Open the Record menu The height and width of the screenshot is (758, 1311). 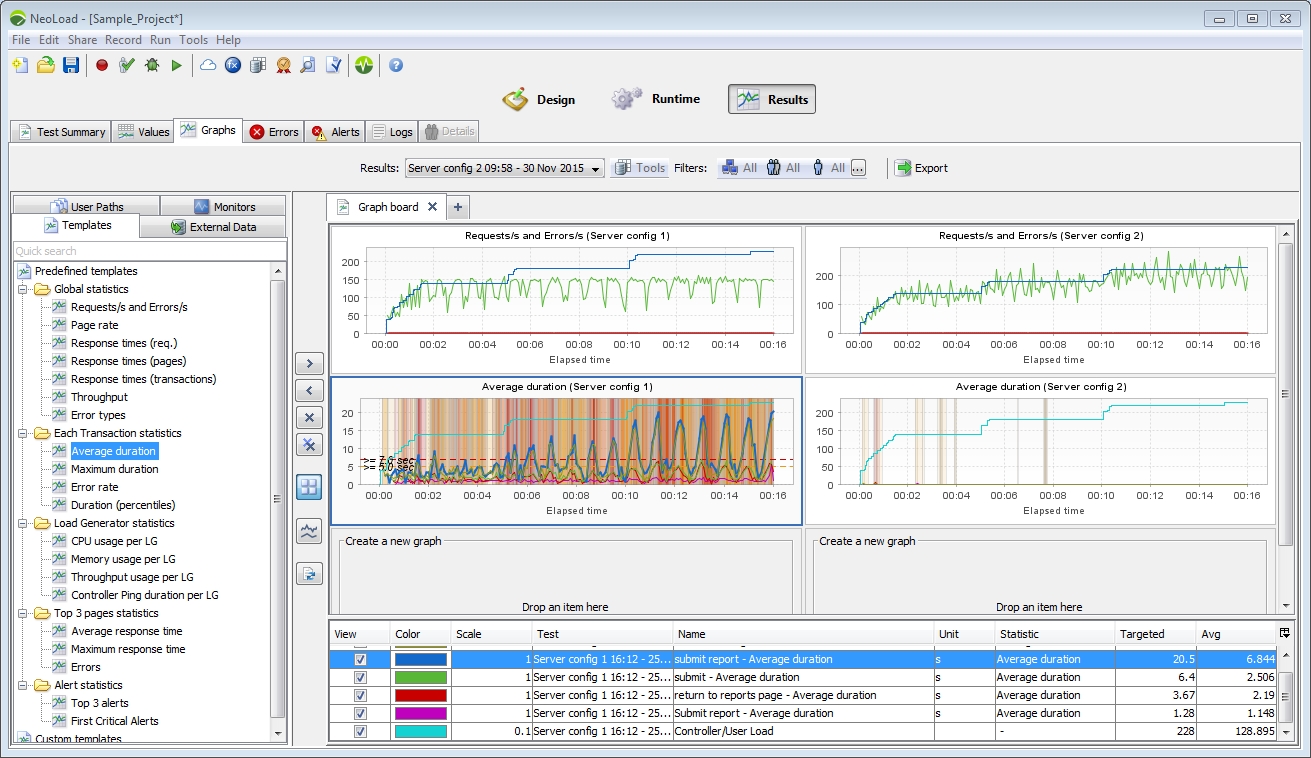(x=123, y=40)
